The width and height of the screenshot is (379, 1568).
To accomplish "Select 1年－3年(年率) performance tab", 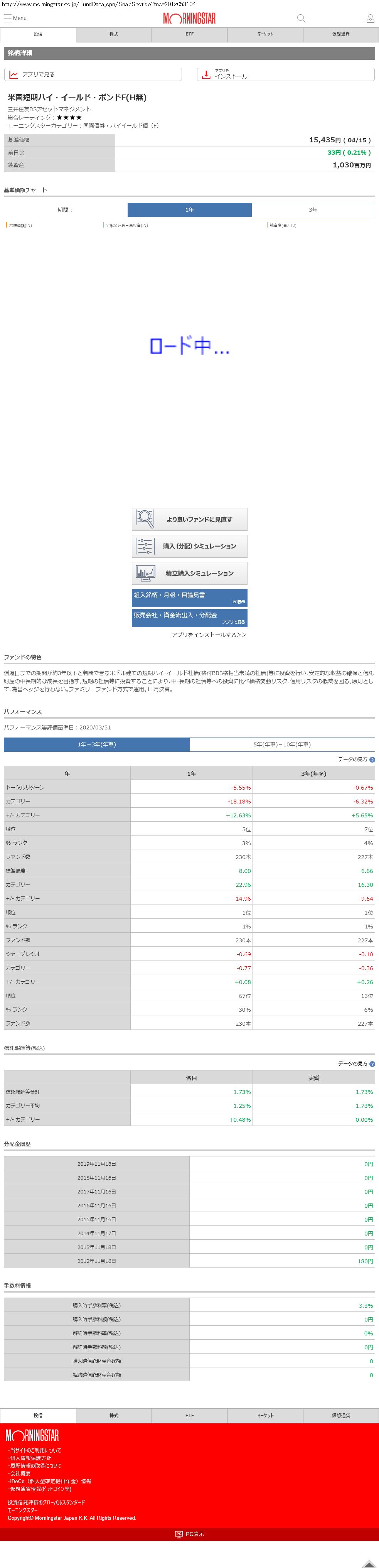I will 97,744.
